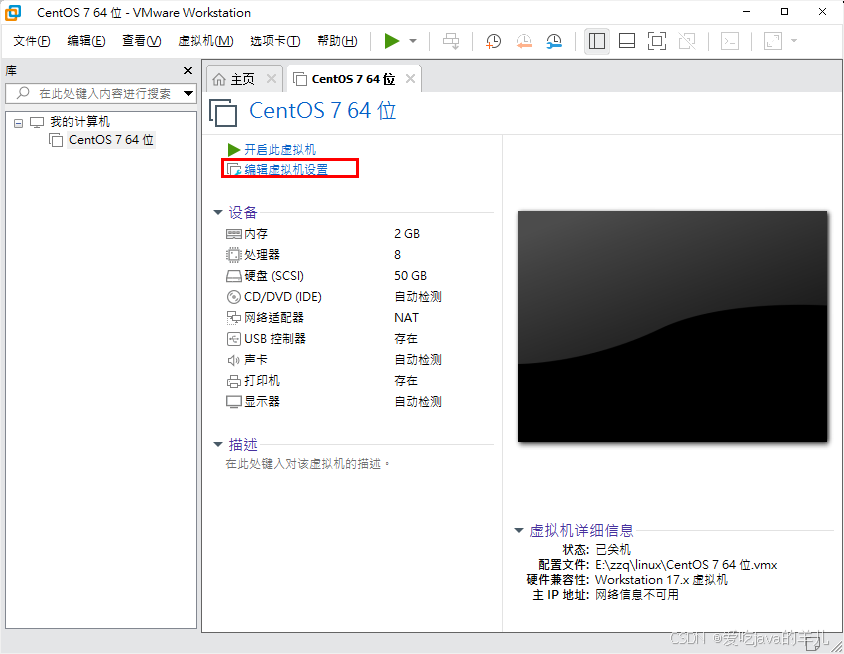The image size is (844, 654).
Task: Open the 文件(F) menu
Action: coord(32,41)
